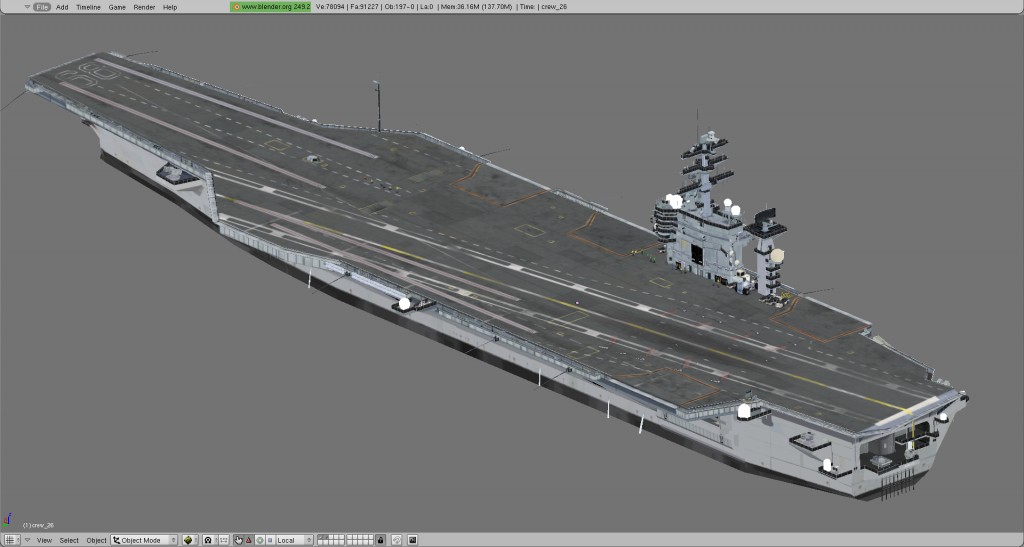Collapse the top header menus triangle

(x=27, y=7)
